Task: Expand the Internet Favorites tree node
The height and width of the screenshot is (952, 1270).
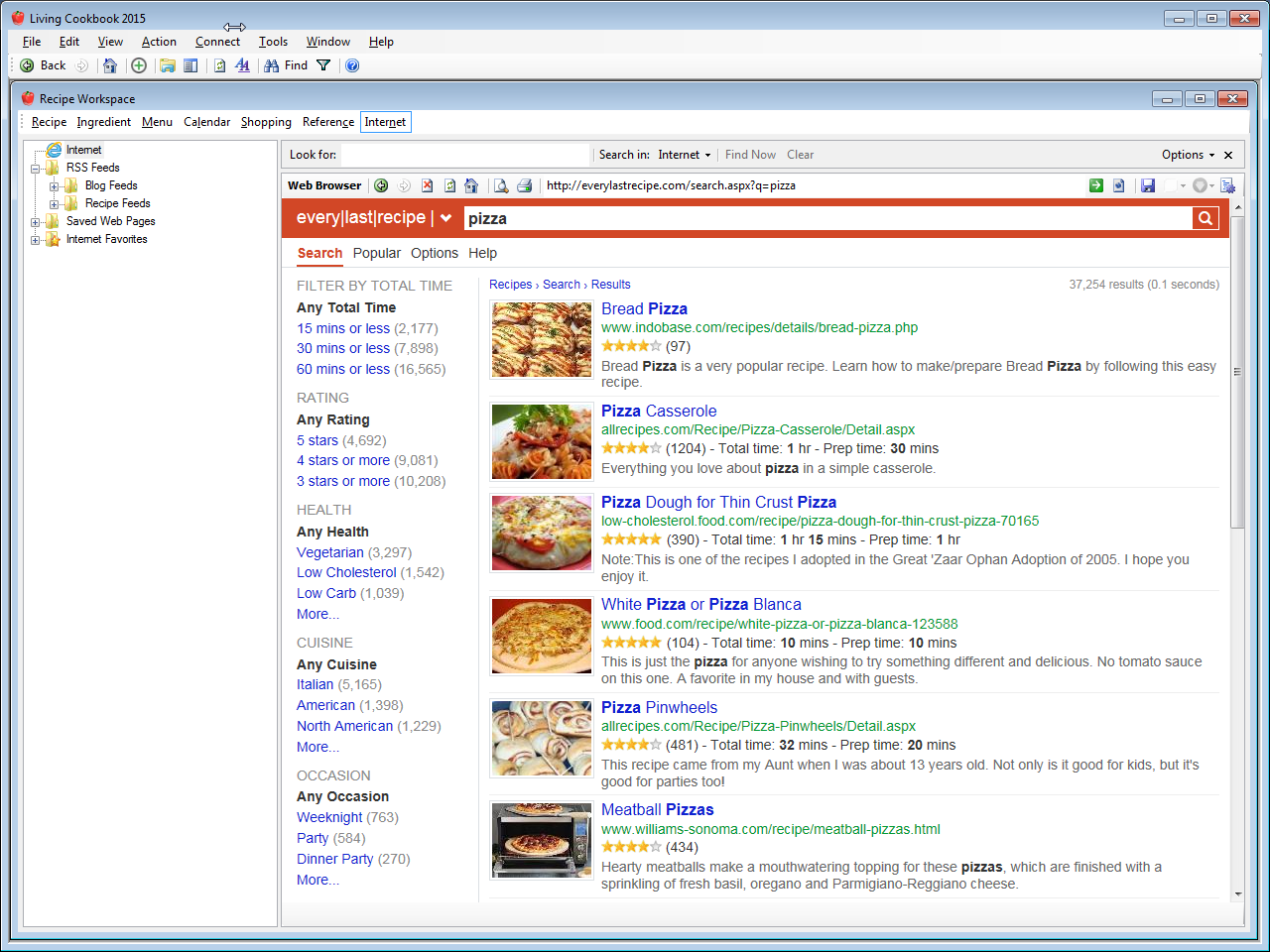Action: [36, 239]
